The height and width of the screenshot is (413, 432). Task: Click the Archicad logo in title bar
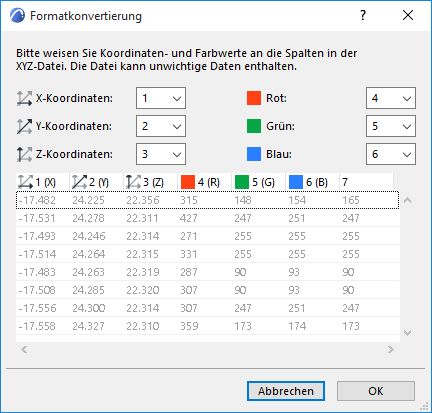(17, 16)
